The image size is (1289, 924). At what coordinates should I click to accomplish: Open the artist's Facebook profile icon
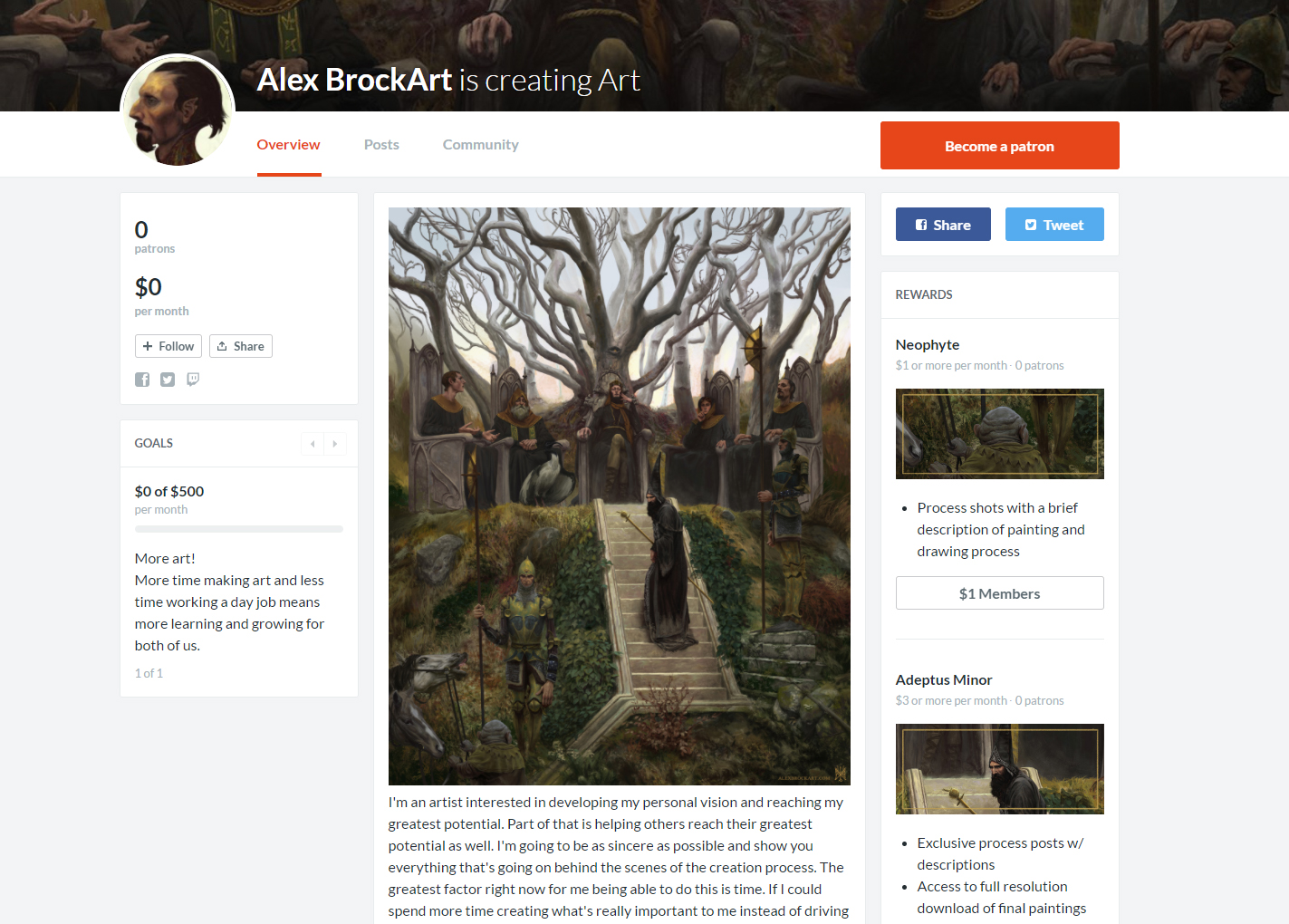(x=142, y=380)
